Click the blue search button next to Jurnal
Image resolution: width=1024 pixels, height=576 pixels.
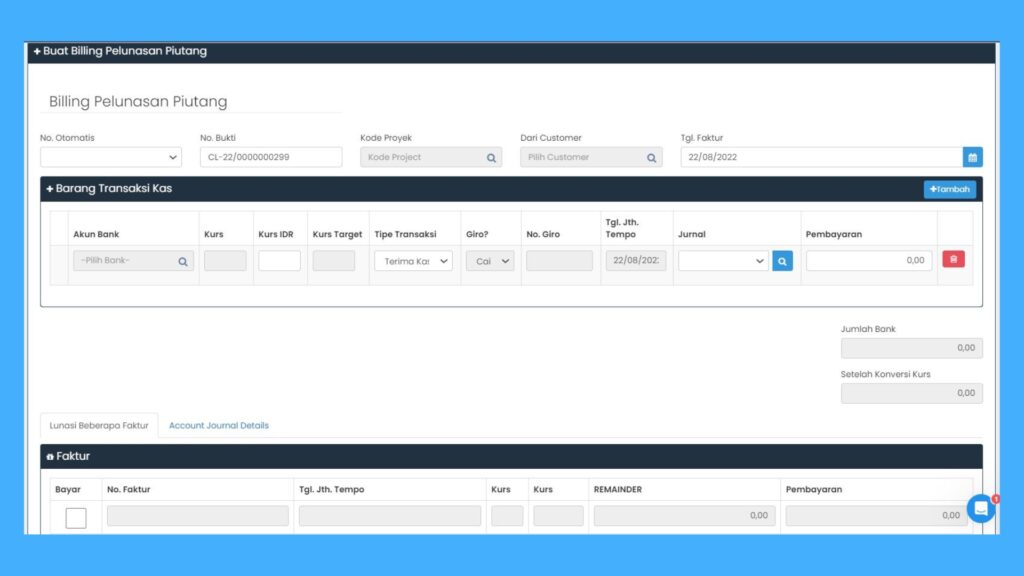coord(782,261)
